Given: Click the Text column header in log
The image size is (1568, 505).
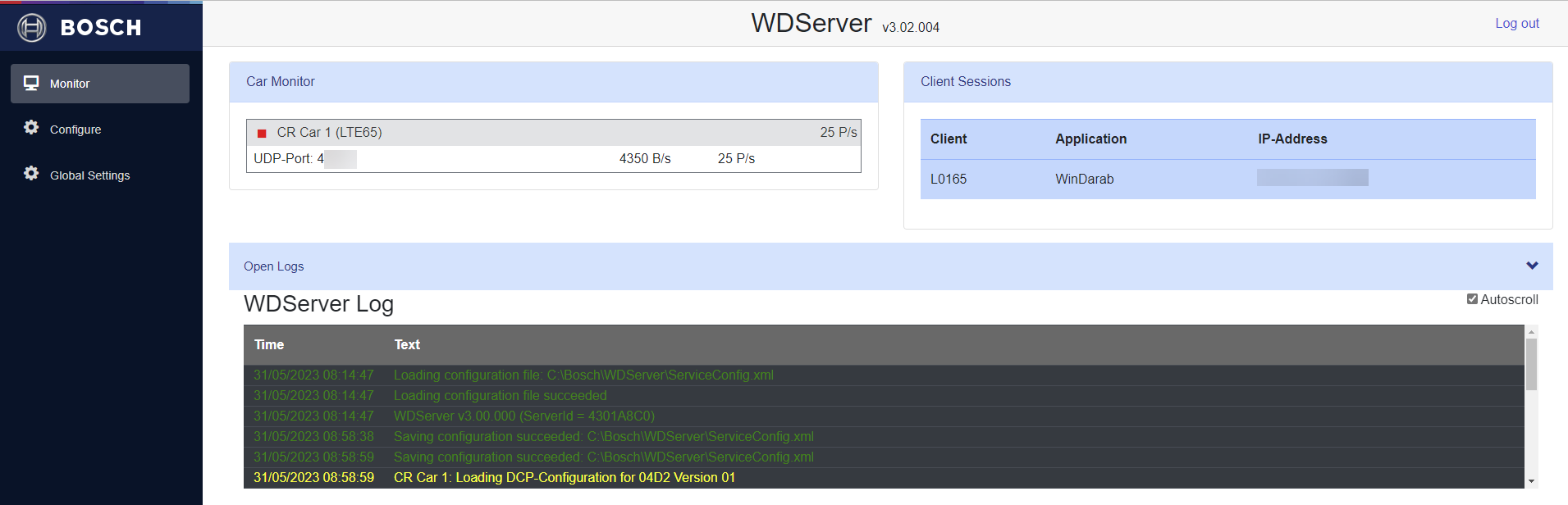Looking at the screenshot, I should pos(407,344).
